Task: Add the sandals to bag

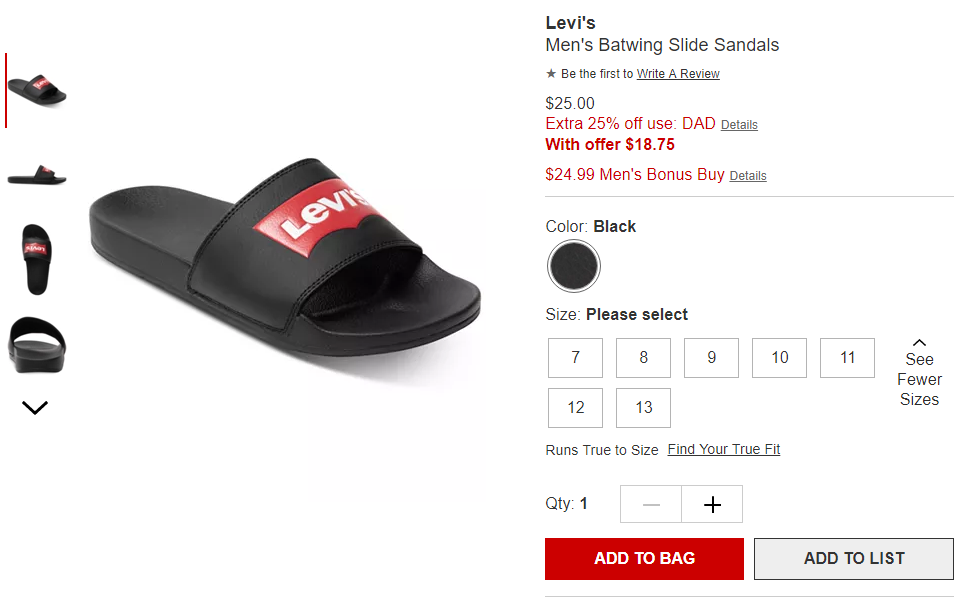Action: click(644, 558)
